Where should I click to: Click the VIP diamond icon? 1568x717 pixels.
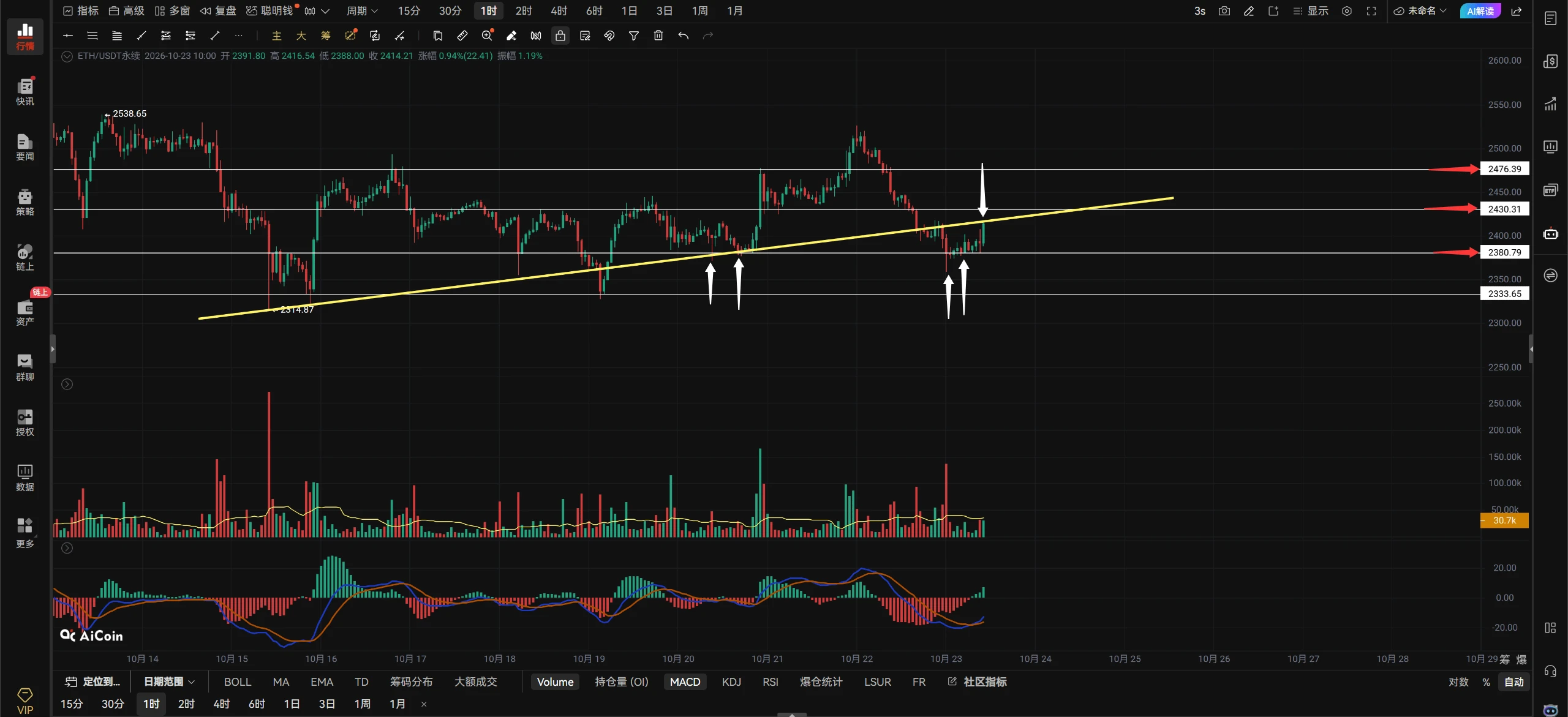25,701
